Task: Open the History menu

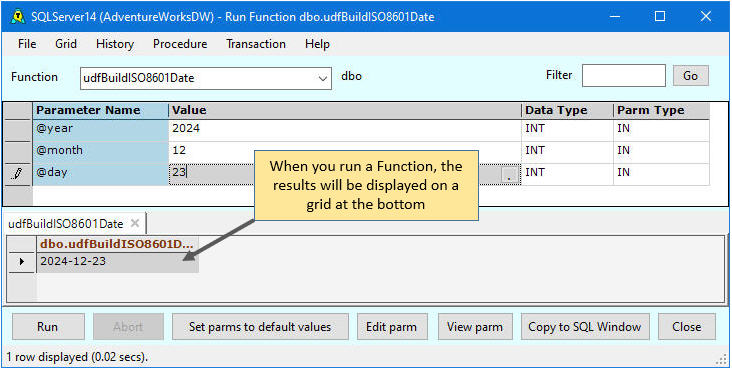Action: tap(115, 44)
